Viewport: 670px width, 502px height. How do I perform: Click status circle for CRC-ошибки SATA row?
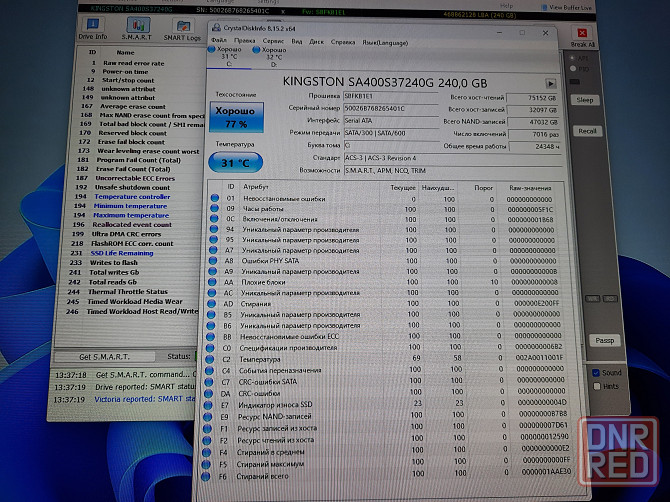[209, 382]
